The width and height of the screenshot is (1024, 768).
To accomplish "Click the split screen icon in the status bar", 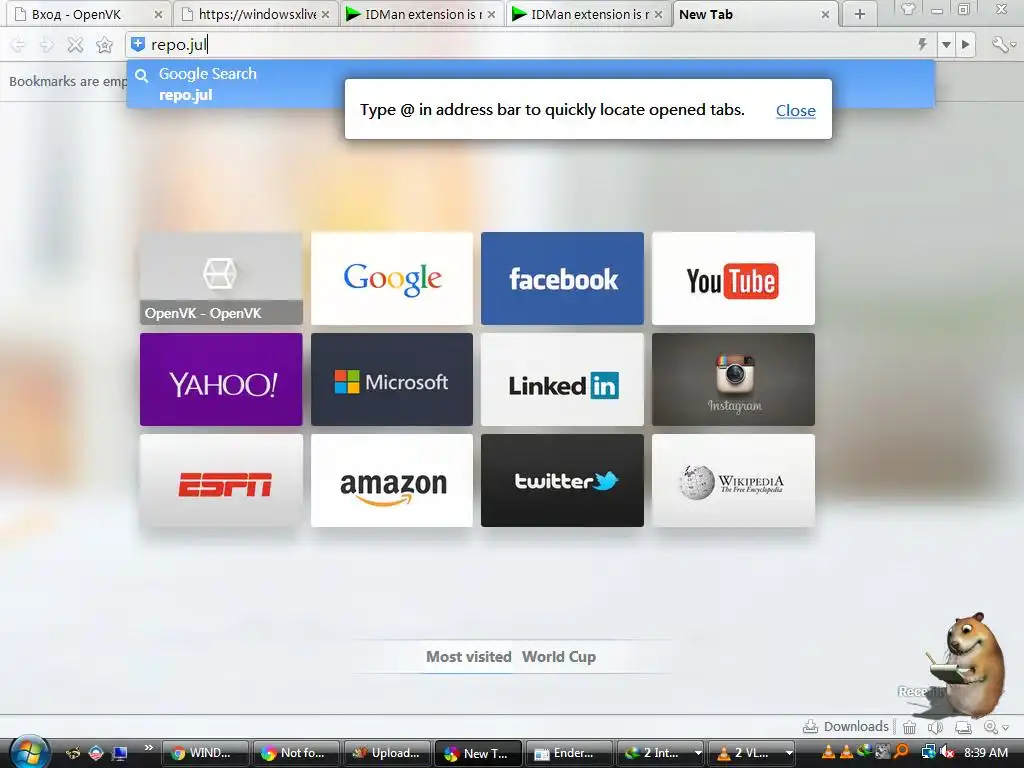I will (963, 727).
